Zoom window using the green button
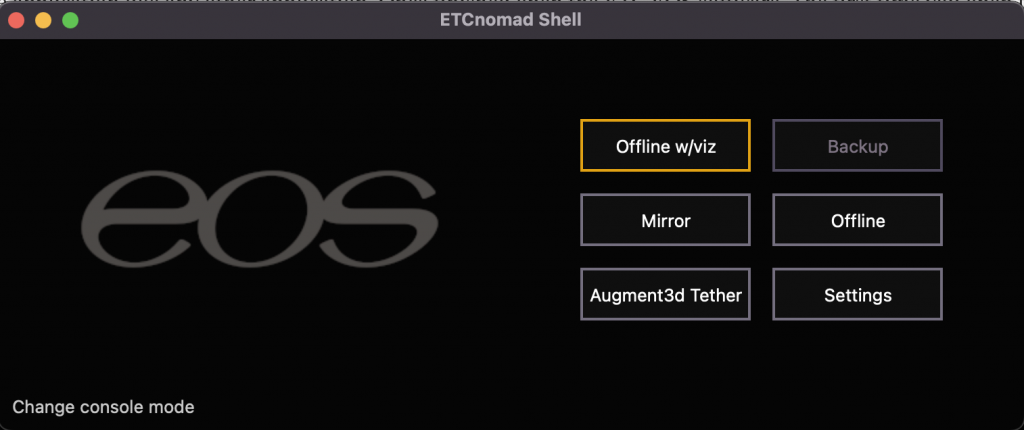 tap(71, 20)
